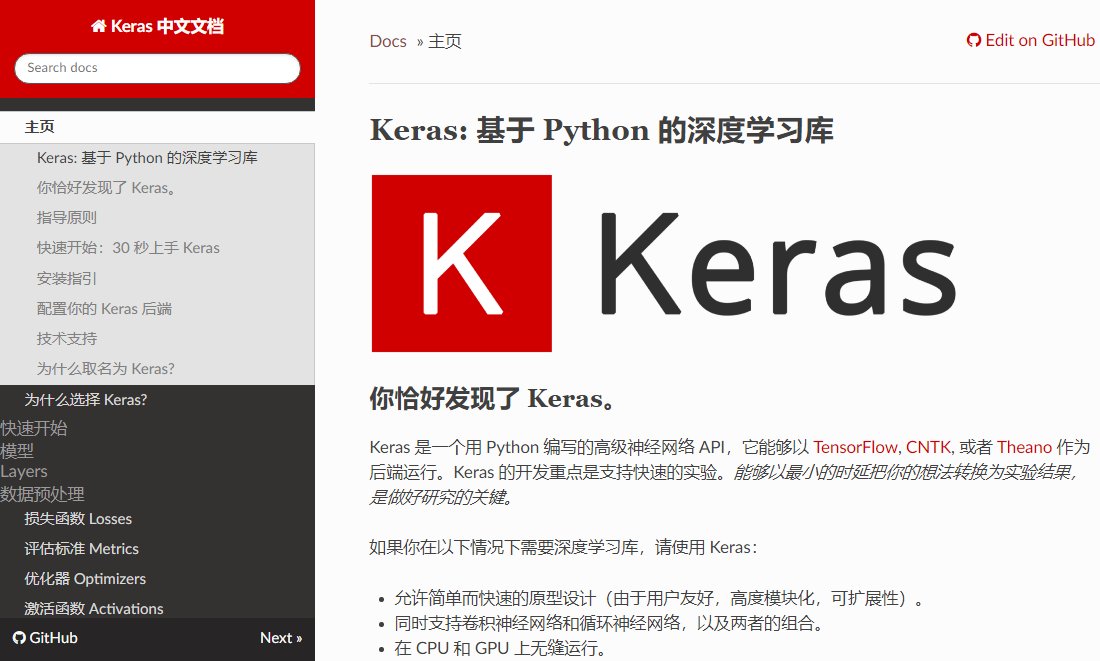Viewport: 1100px width, 661px height.
Task: Click main heading Keras: 基于 Python 的深度学习库
Action: [602, 130]
